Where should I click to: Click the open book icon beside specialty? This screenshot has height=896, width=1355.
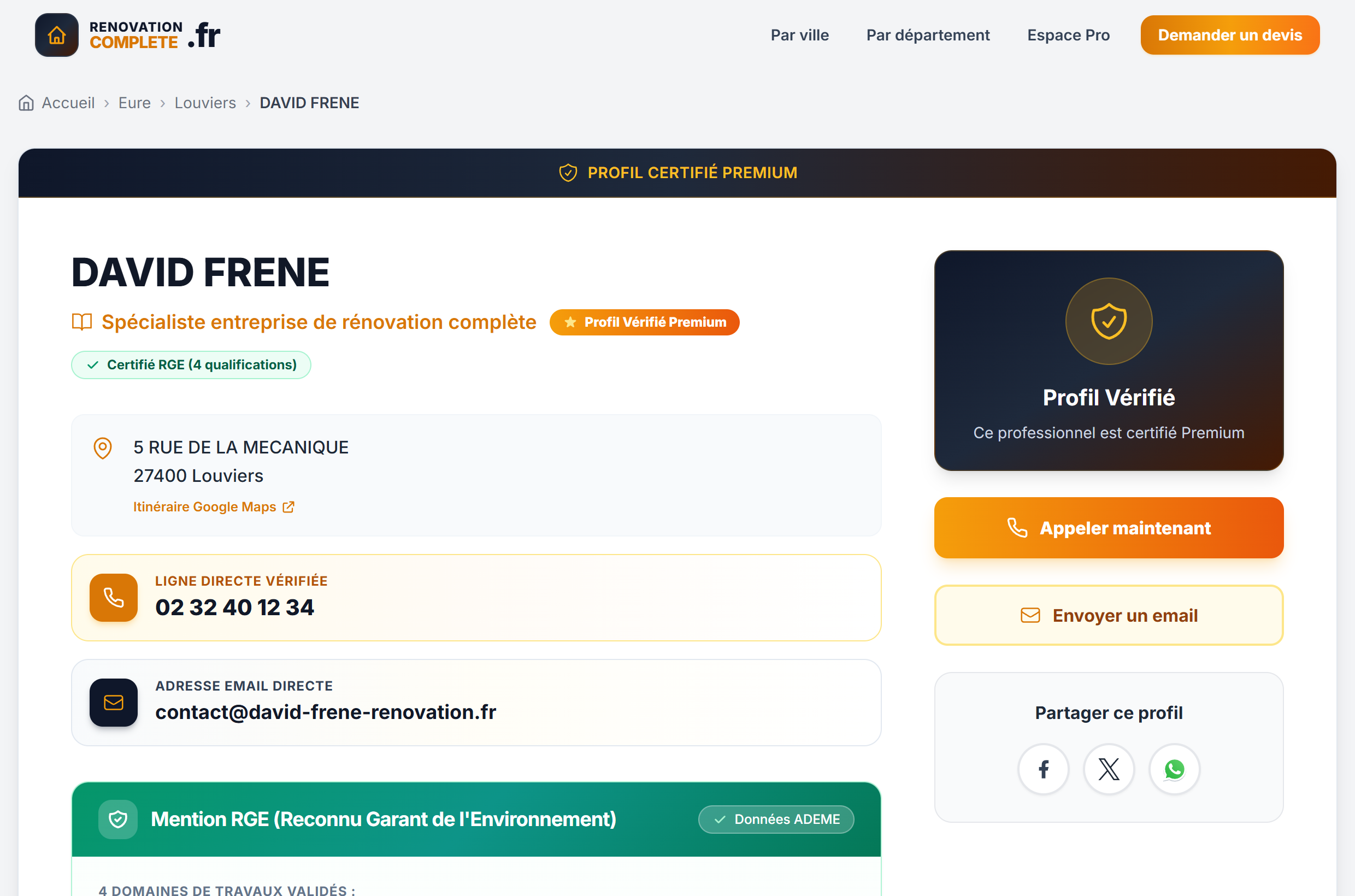(82, 322)
